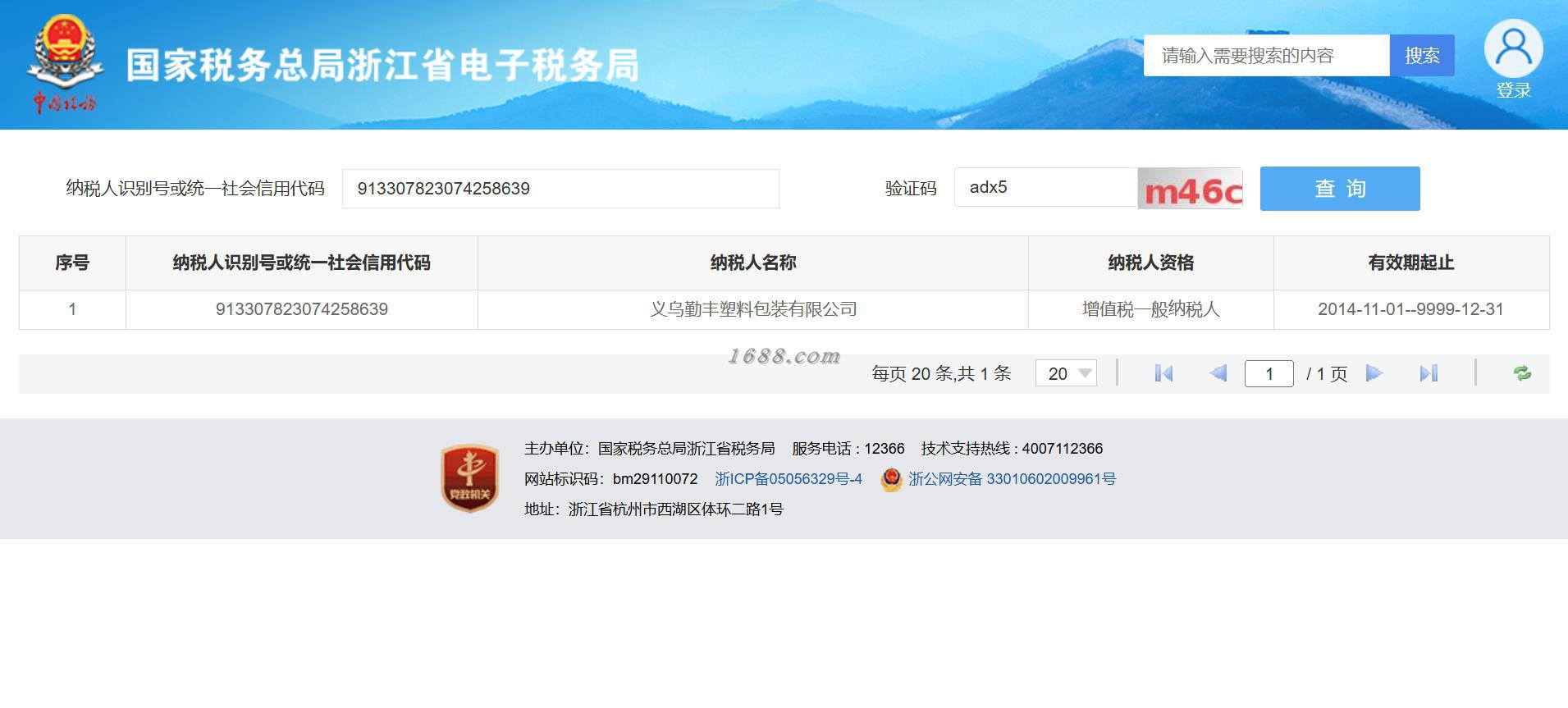
Task: Focus the 验证码 captcha input field
Action: [x=1046, y=188]
